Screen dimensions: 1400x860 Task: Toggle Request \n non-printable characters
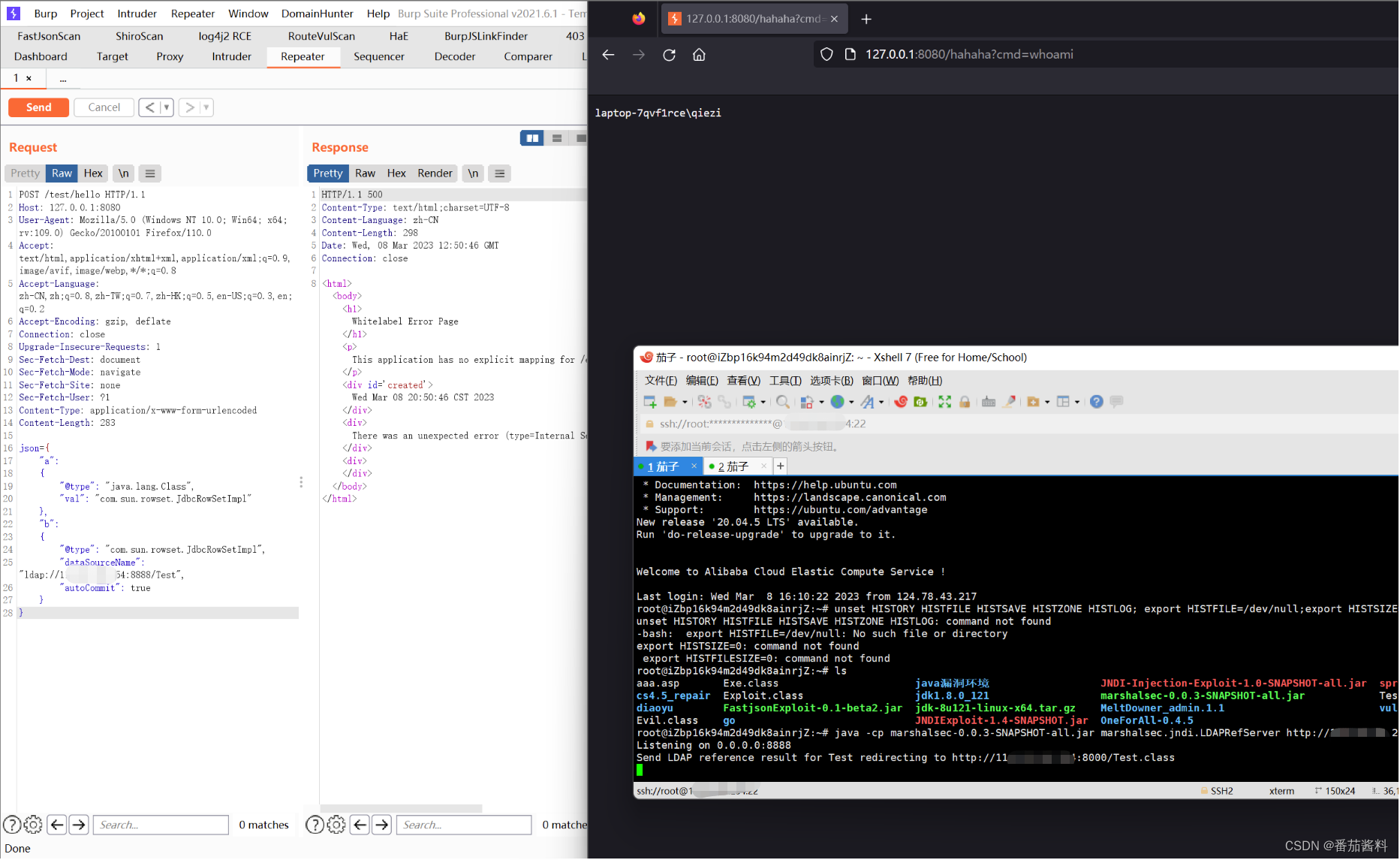point(124,174)
